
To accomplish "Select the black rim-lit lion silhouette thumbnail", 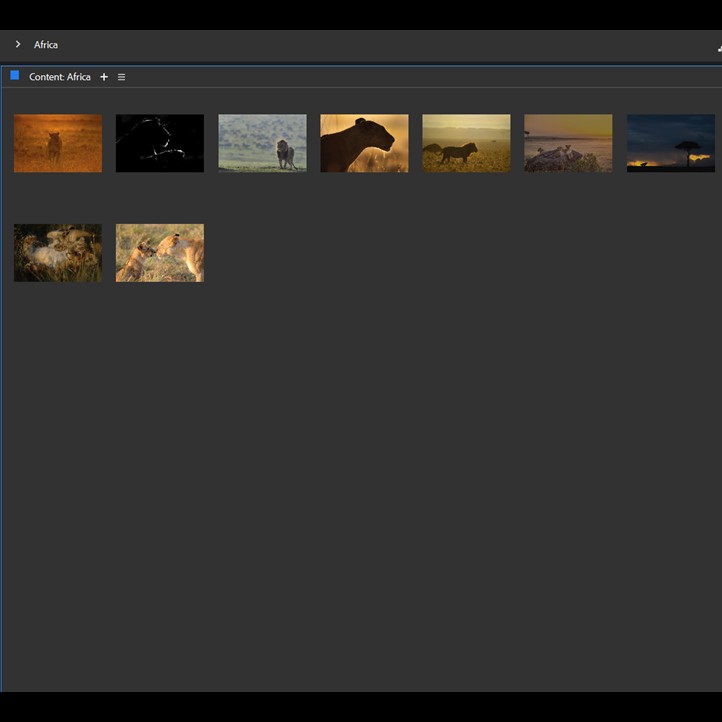I will click(x=160, y=143).
